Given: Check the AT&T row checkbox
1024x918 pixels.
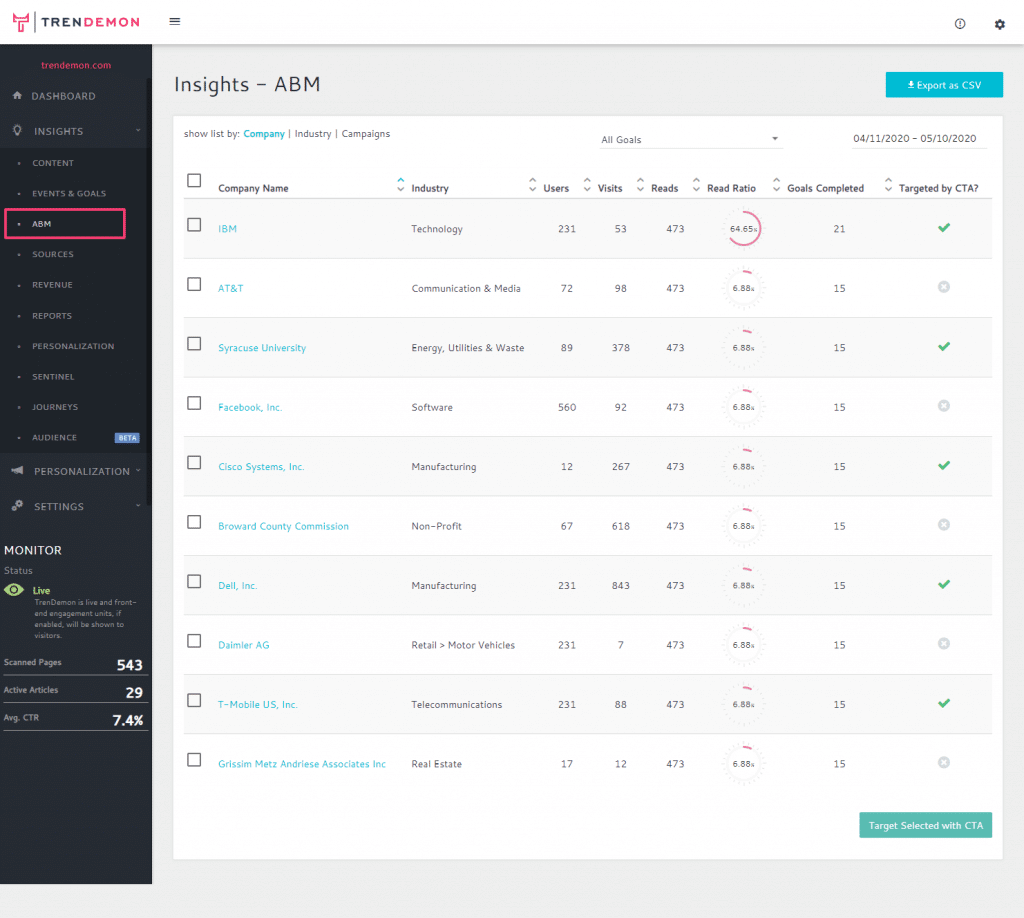Looking at the screenshot, I should tap(194, 284).
